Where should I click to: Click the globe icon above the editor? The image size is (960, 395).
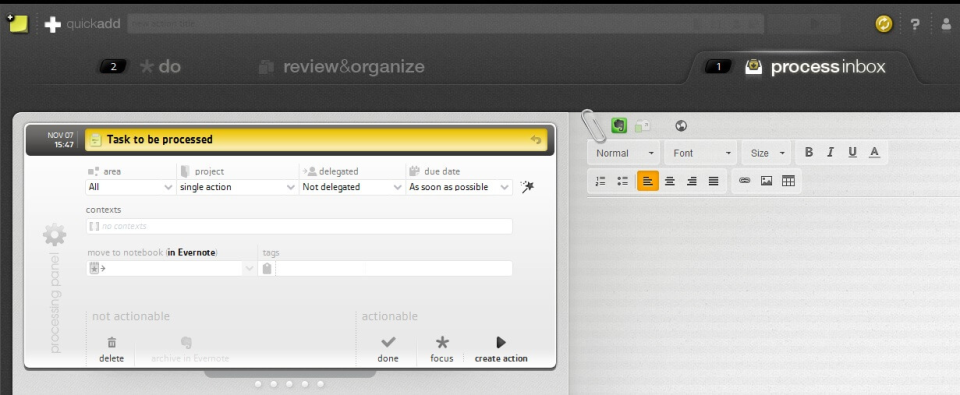pyautogui.click(x=681, y=126)
